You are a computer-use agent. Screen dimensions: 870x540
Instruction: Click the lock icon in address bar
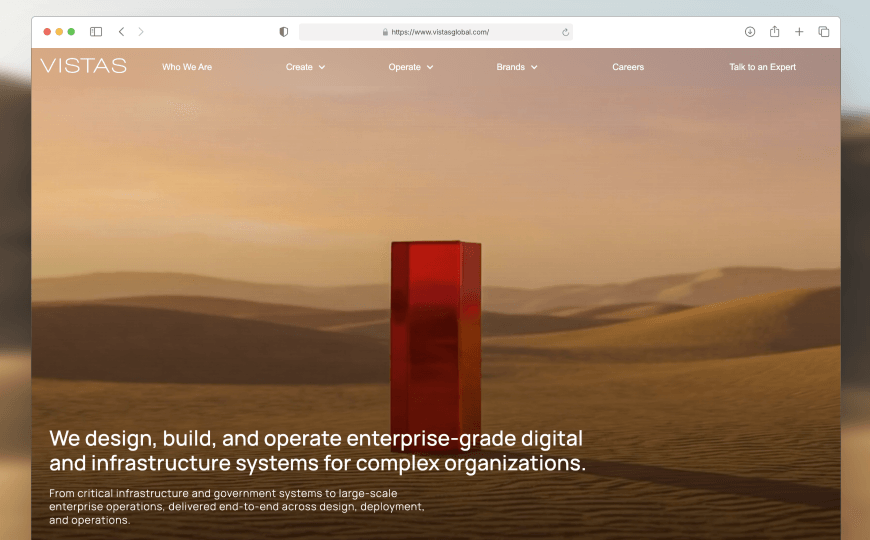pos(385,32)
